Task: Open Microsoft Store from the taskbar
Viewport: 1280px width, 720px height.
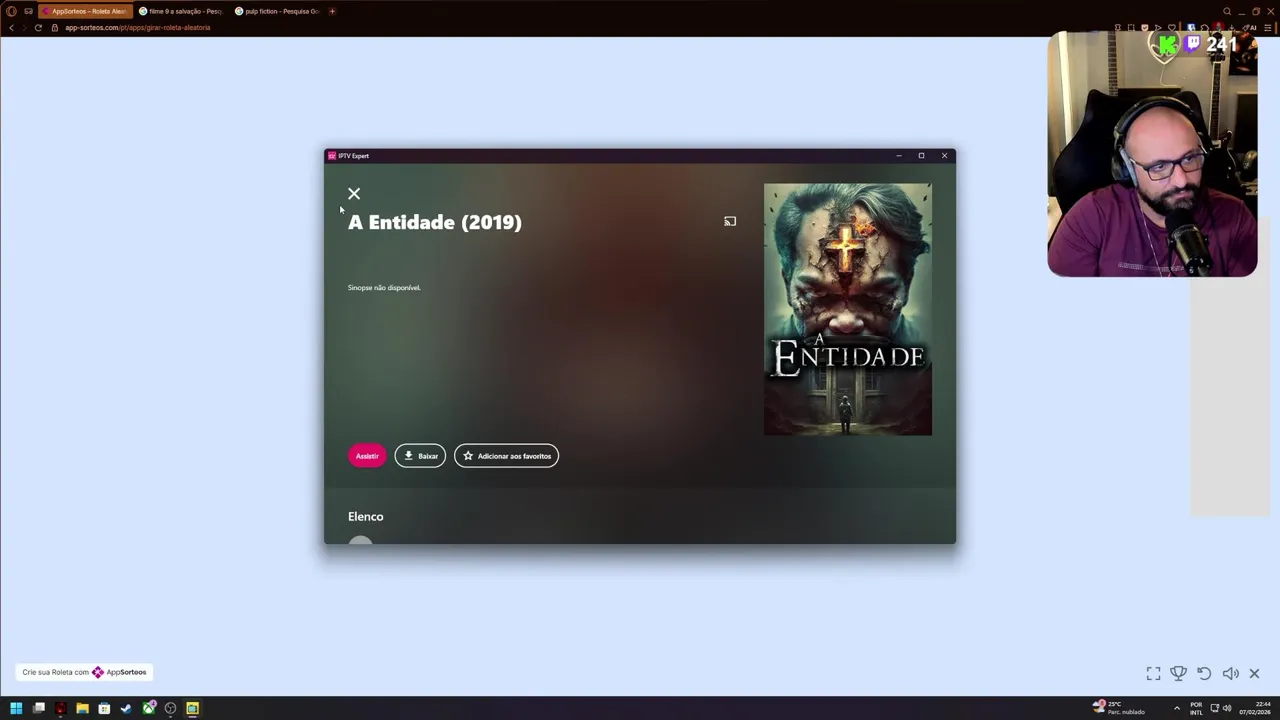Action: pyautogui.click(x=104, y=708)
